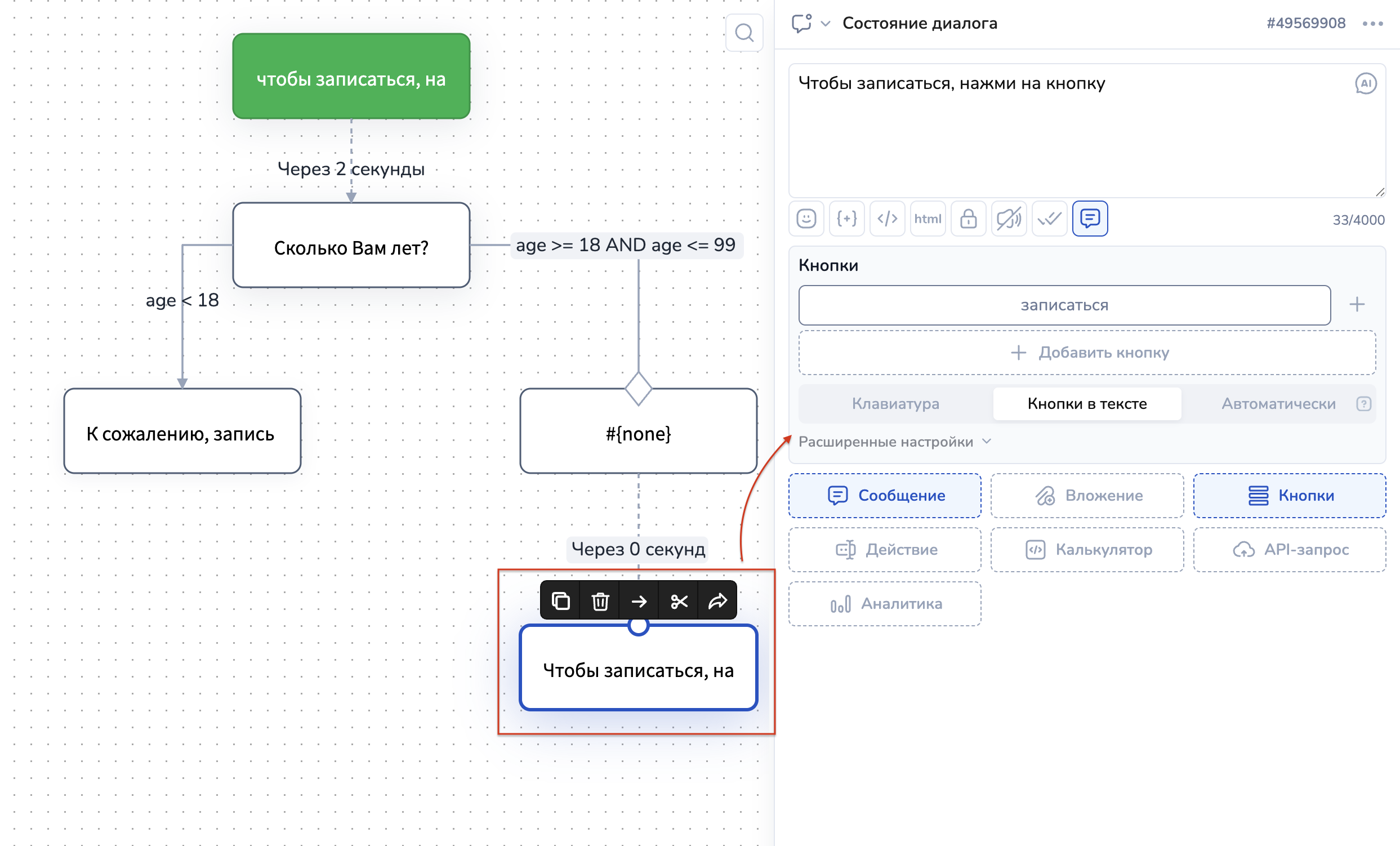
Task: Click the Добавить кнопку button
Action: (x=1086, y=352)
